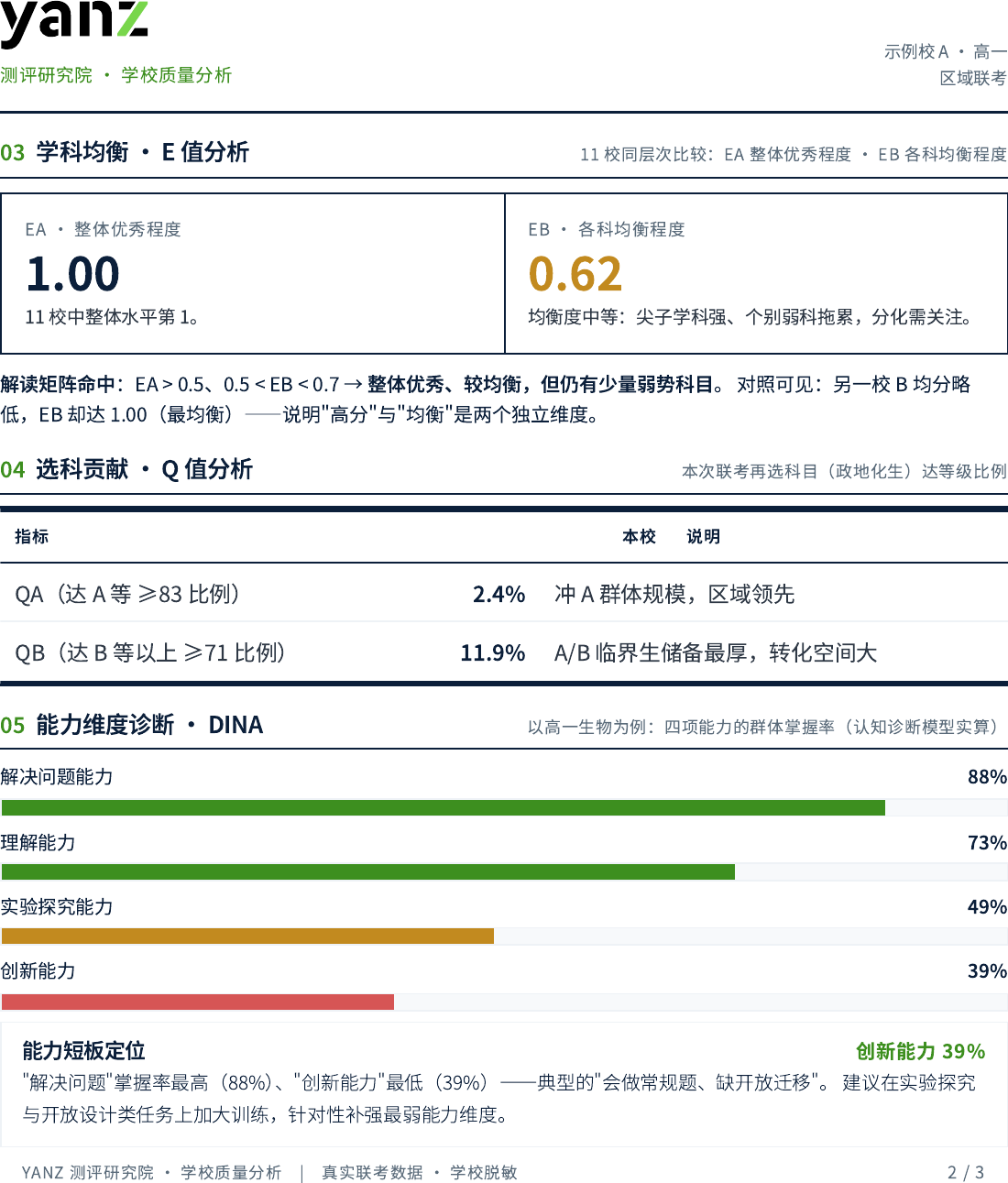Click the "实验探究能力" label
The image size is (1008, 1183).
click(x=57, y=906)
